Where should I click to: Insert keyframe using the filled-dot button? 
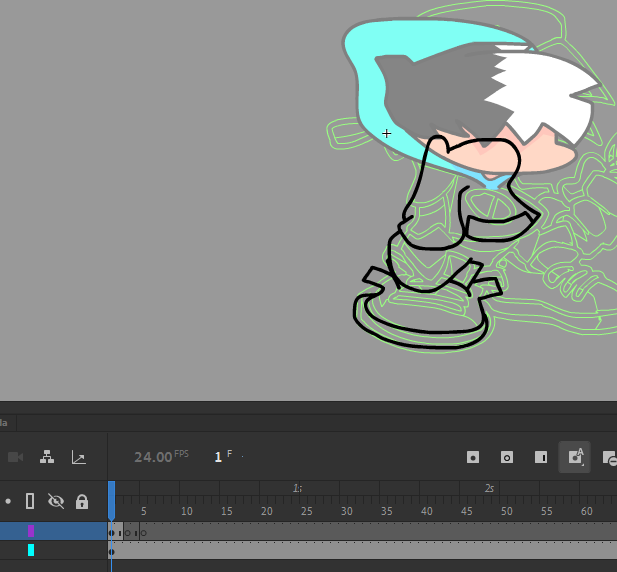tap(473, 458)
